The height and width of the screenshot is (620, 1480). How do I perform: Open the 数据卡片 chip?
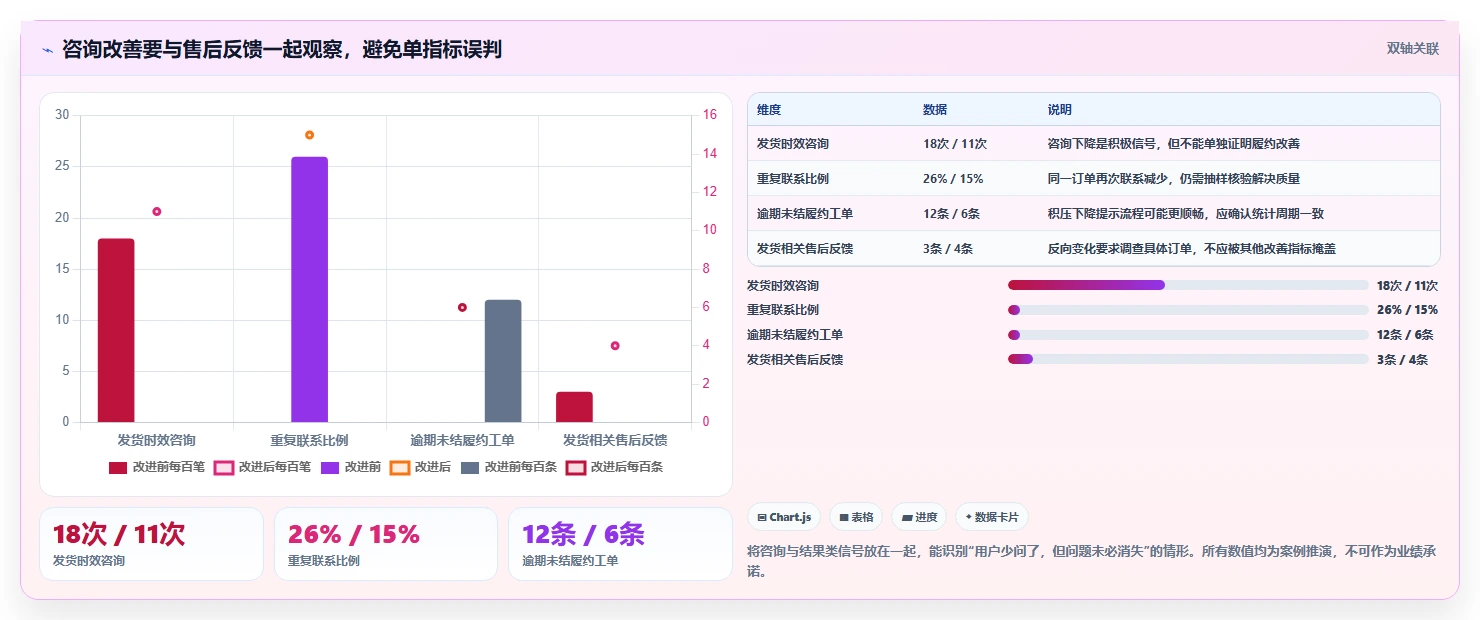(992, 517)
